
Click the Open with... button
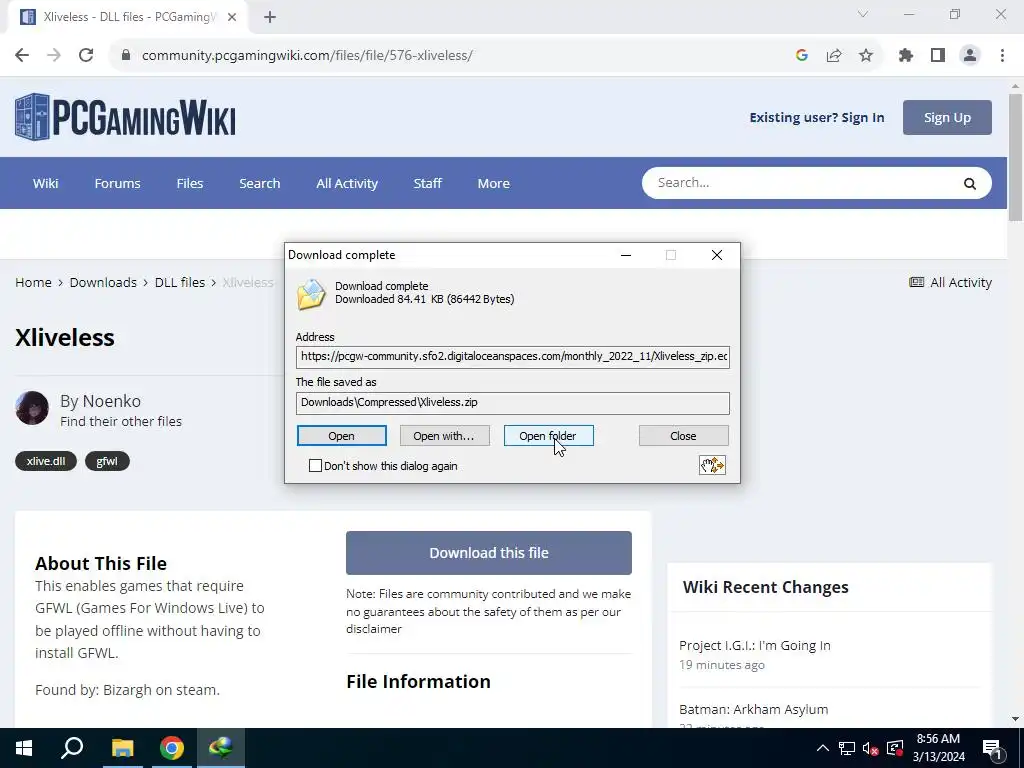[x=444, y=436]
